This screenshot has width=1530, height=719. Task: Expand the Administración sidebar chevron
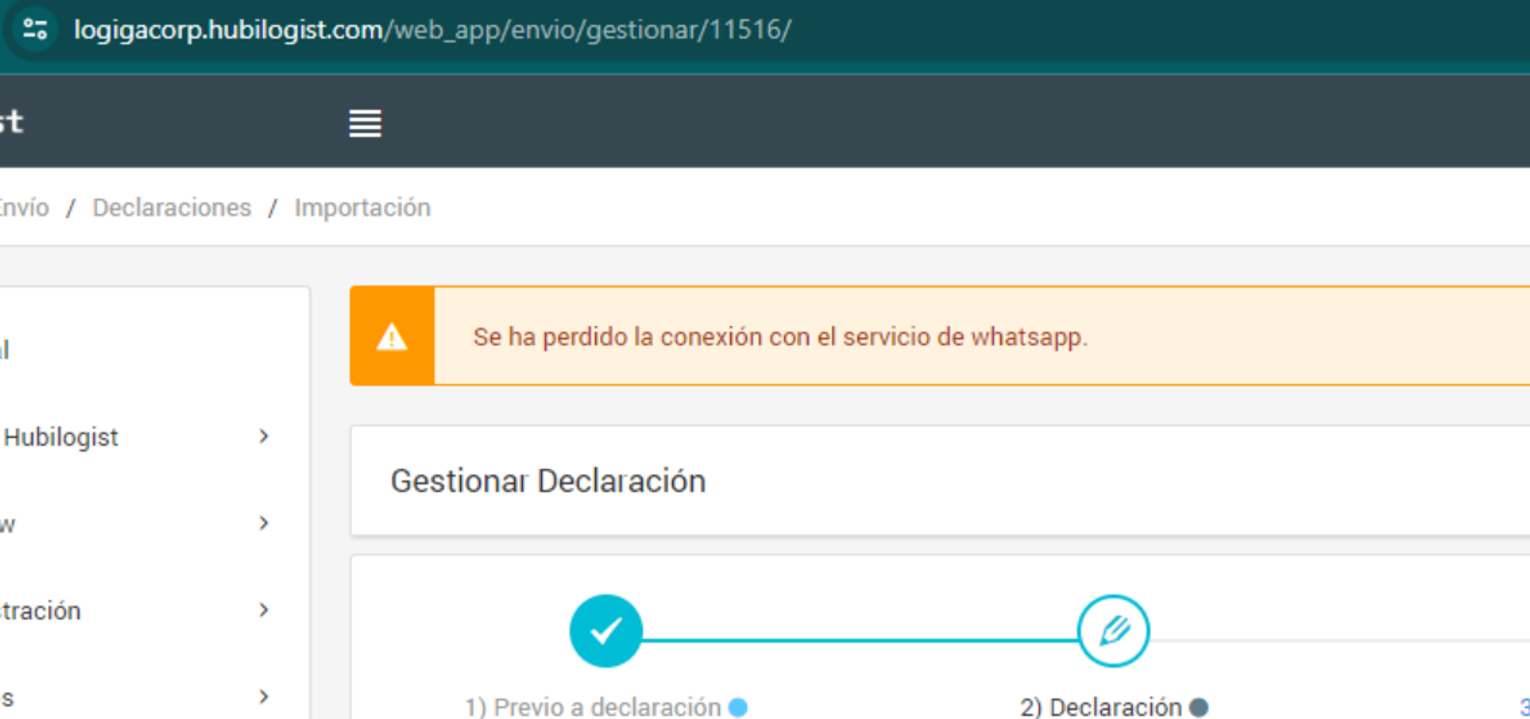[264, 610]
